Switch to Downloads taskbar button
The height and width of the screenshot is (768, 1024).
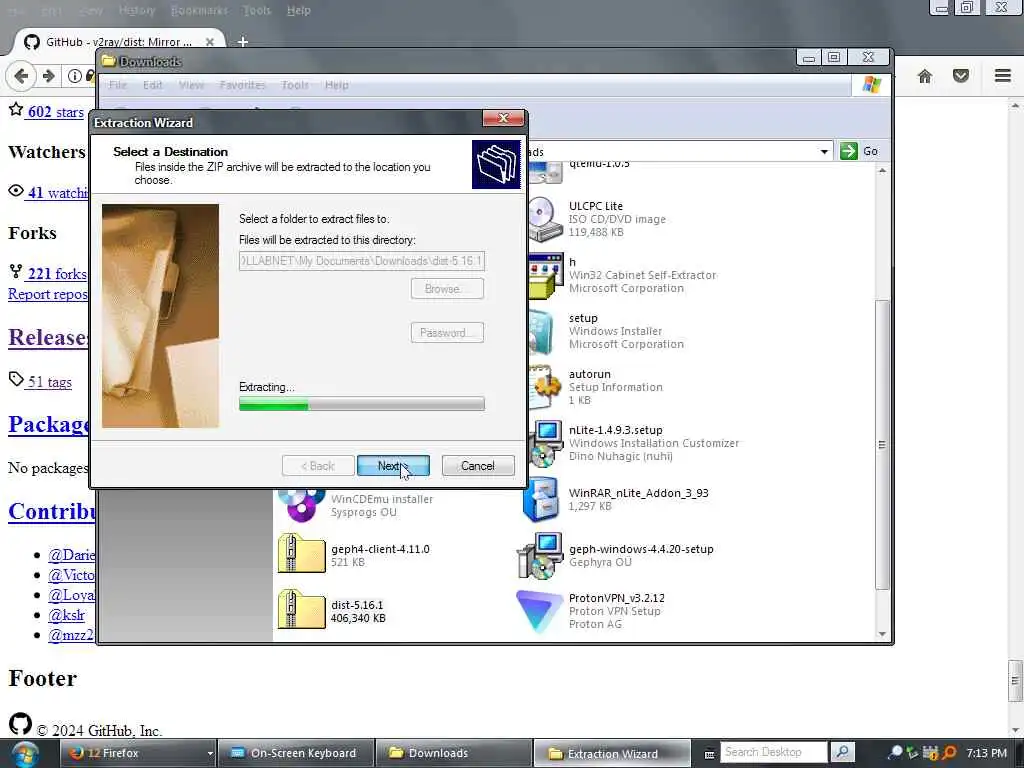coord(455,753)
